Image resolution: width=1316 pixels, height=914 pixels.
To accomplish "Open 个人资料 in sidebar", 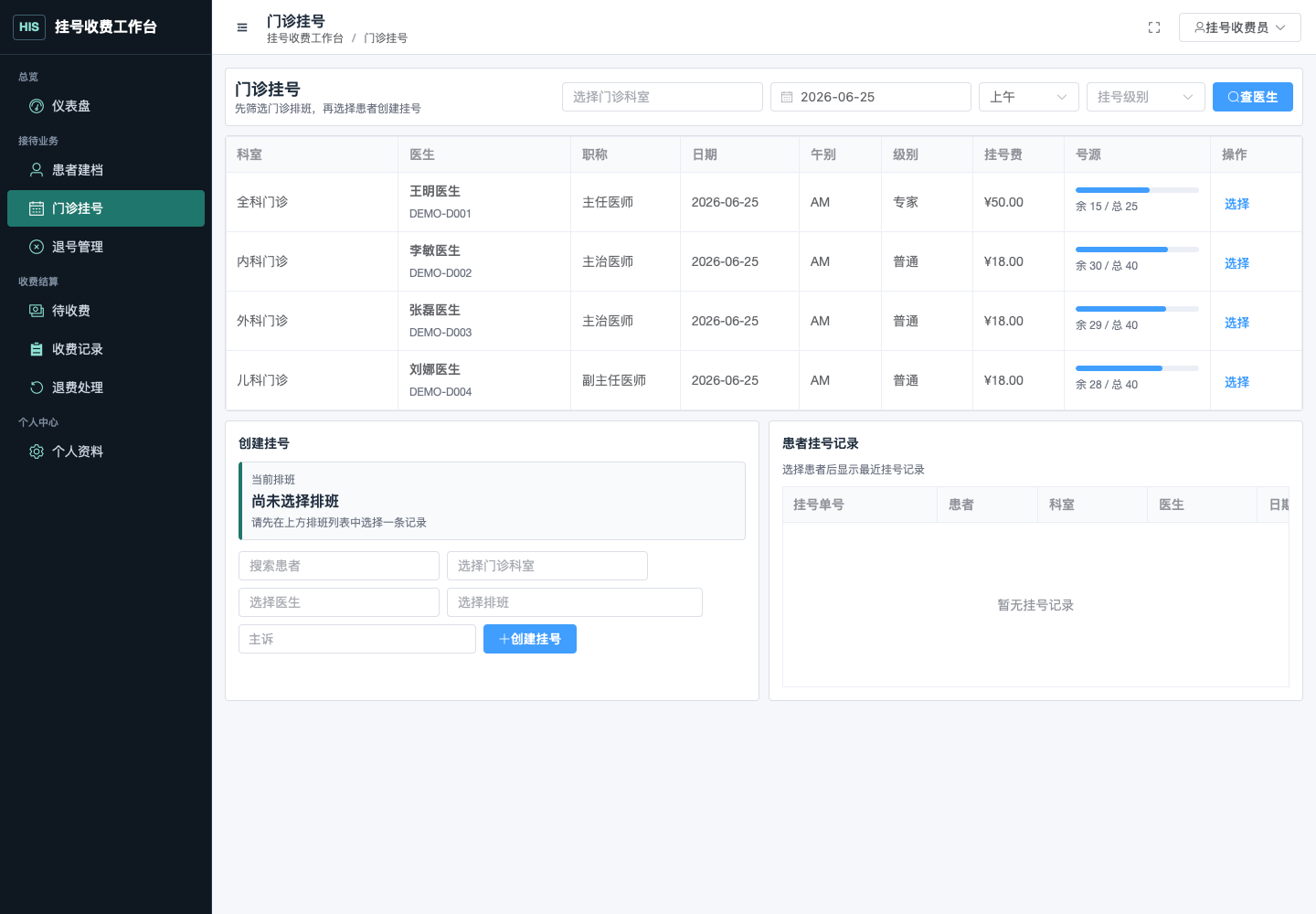I will [x=106, y=452].
